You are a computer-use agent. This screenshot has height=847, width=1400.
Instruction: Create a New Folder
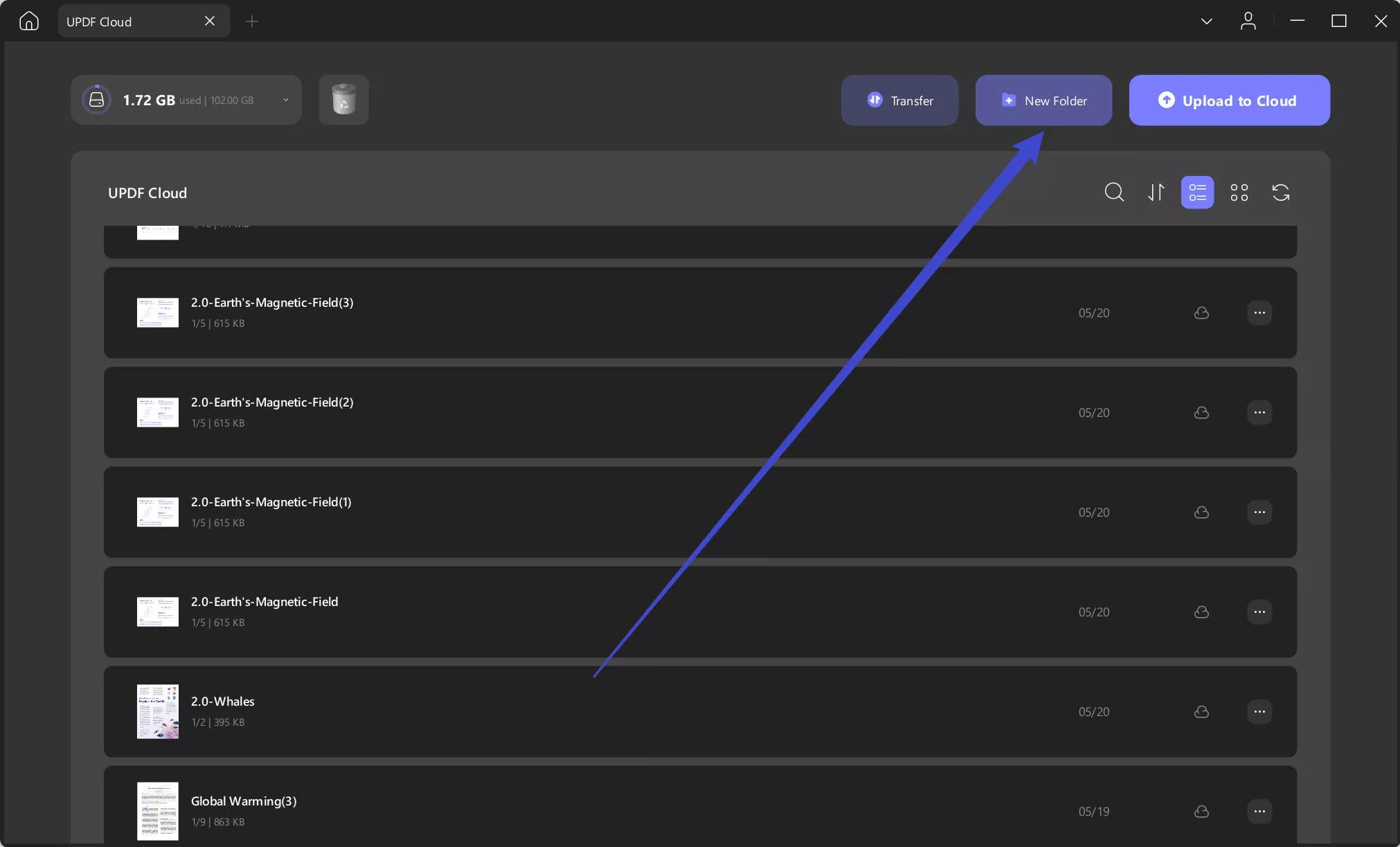pyautogui.click(x=1043, y=100)
